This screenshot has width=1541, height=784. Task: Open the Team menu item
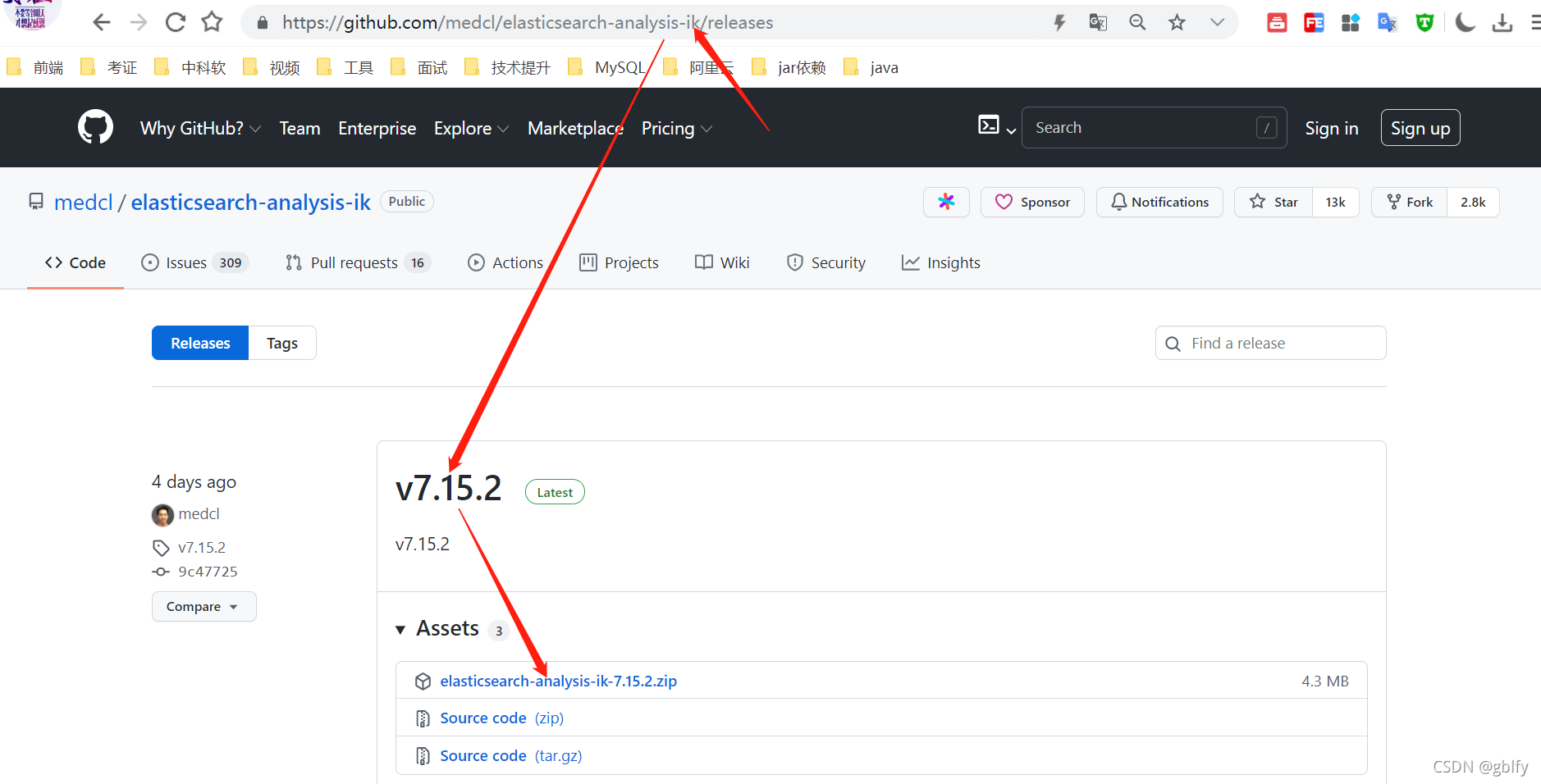click(x=300, y=128)
